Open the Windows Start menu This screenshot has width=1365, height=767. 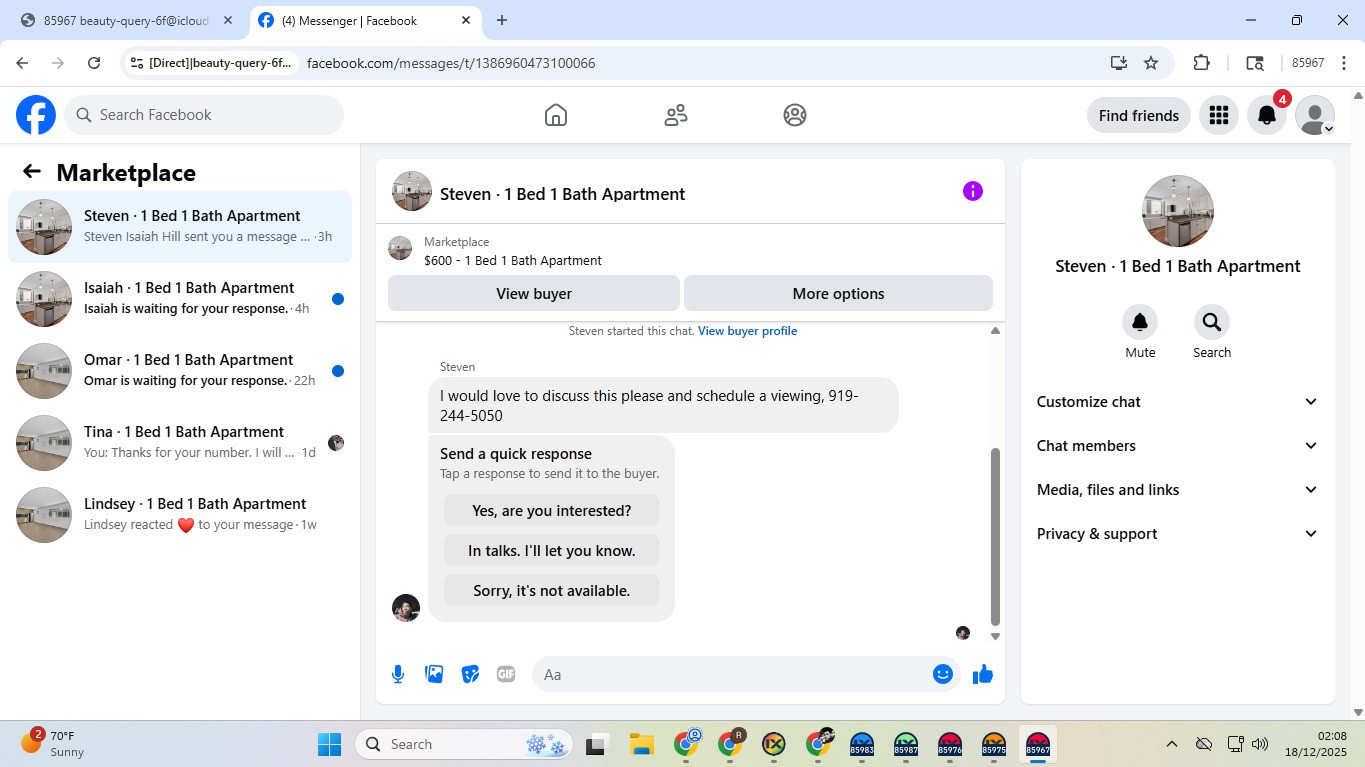coord(329,744)
